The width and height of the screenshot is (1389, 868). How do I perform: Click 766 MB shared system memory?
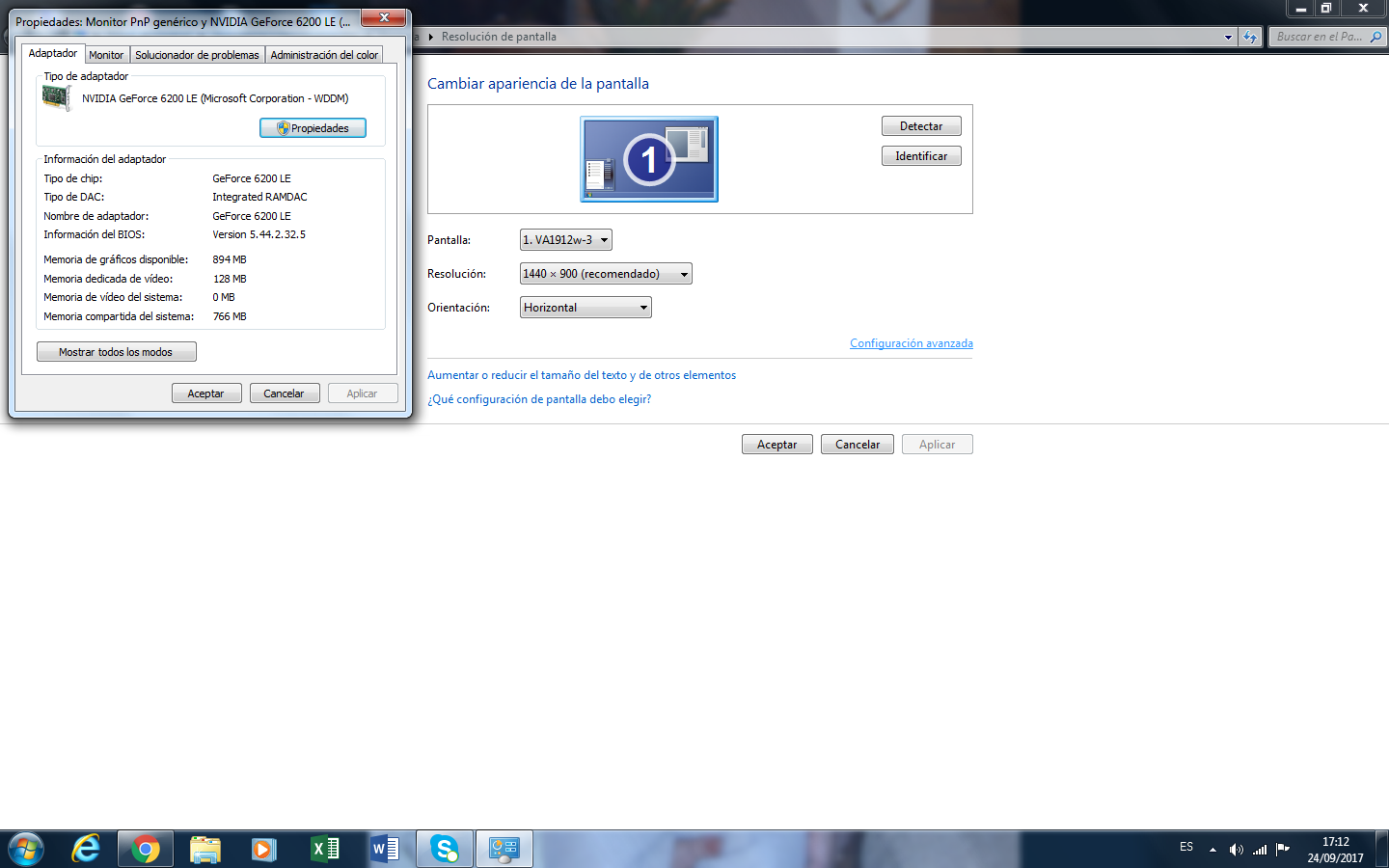[230, 316]
